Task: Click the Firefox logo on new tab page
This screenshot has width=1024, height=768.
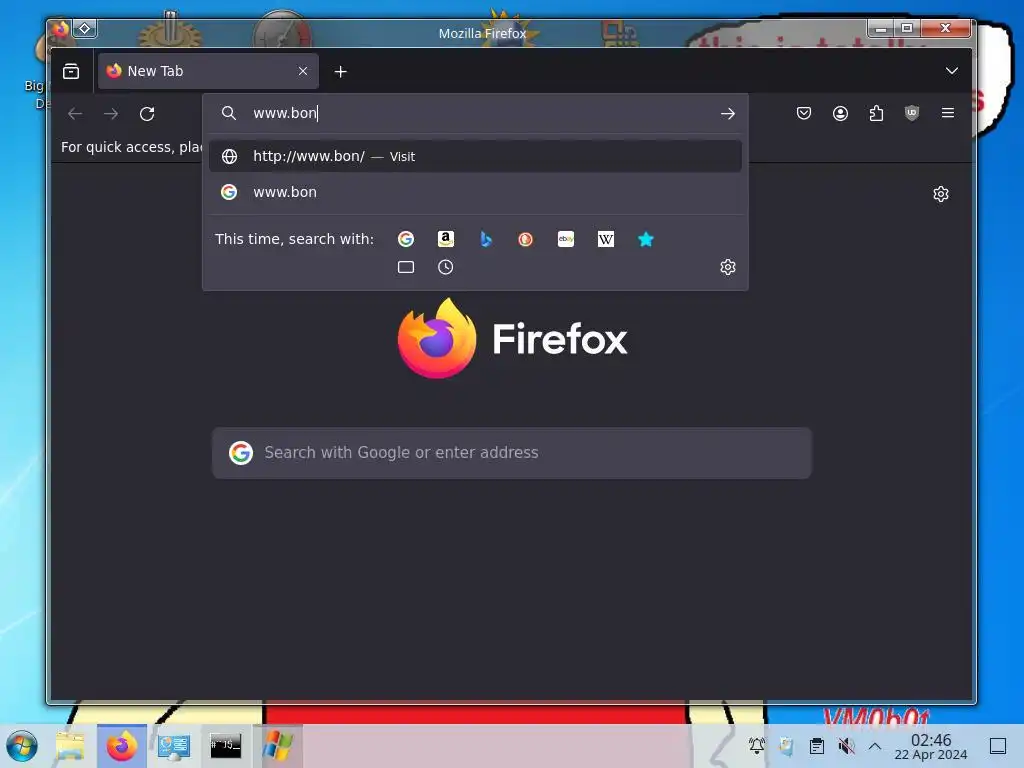Action: [x=512, y=338]
